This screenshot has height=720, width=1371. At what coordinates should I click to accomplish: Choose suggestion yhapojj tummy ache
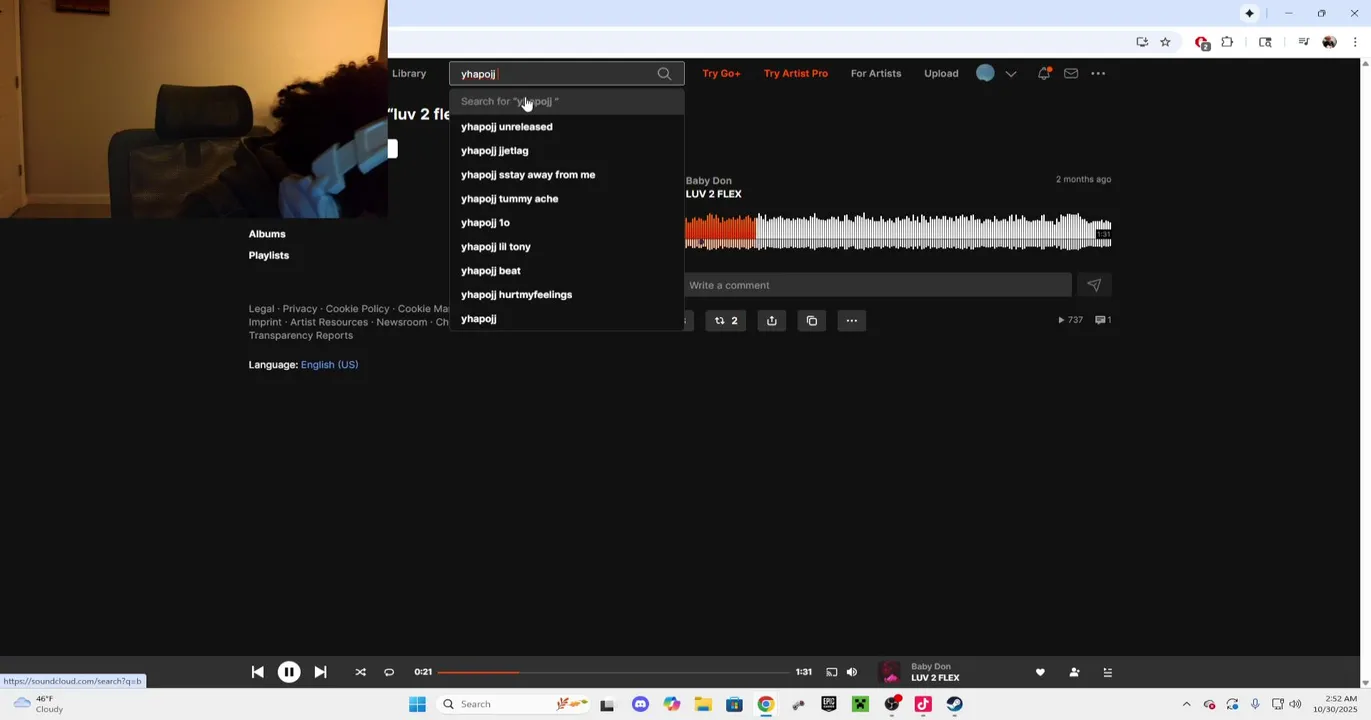click(567, 199)
